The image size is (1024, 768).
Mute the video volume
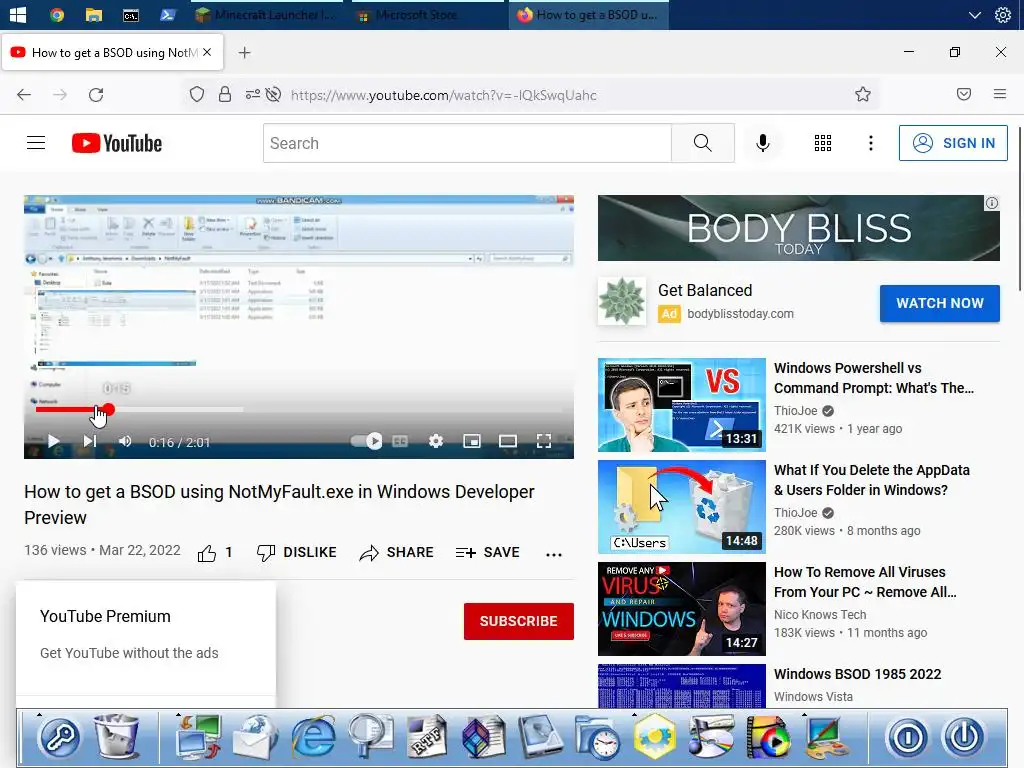(x=125, y=441)
